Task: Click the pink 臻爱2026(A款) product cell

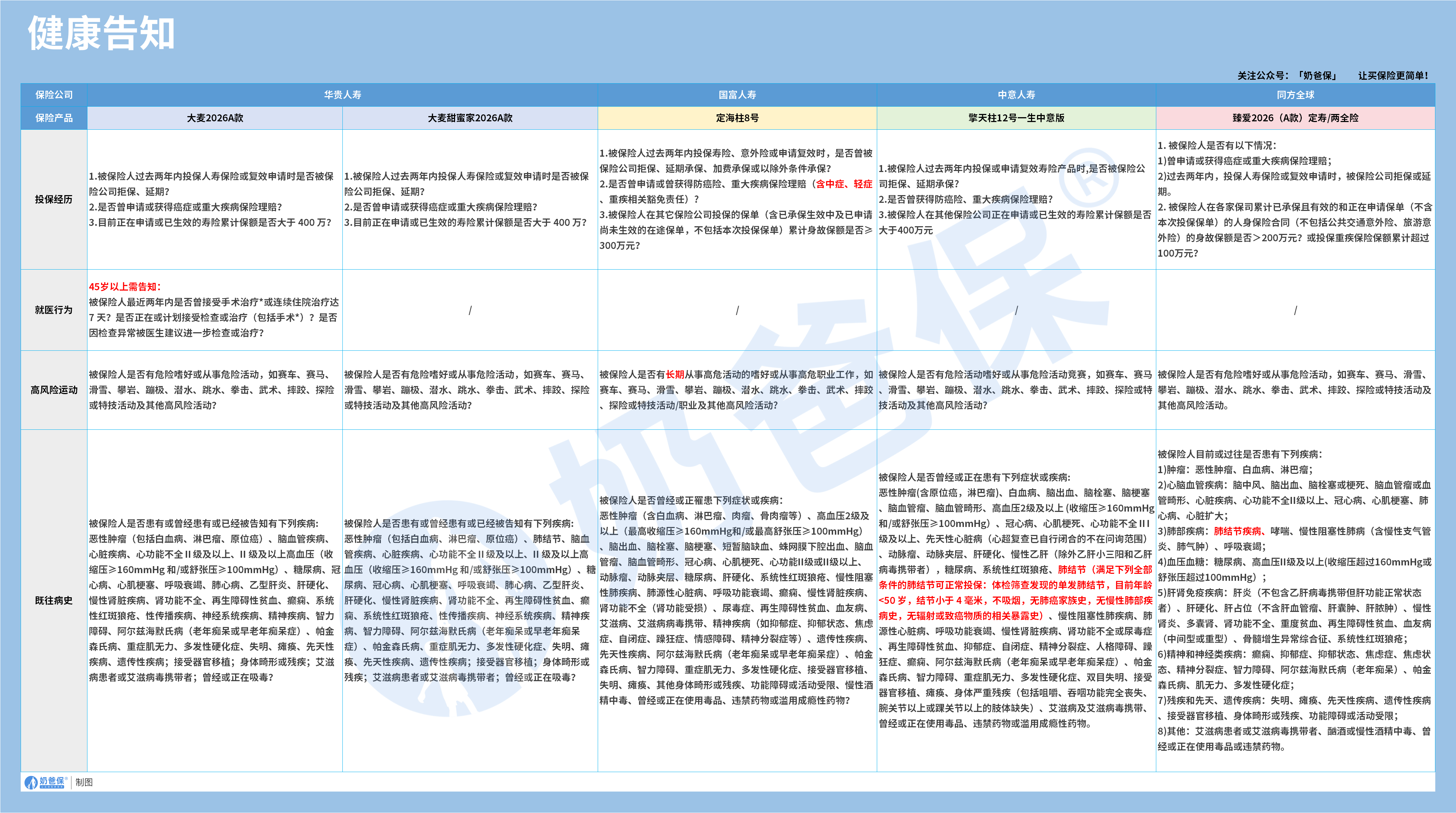Action: click(1295, 118)
